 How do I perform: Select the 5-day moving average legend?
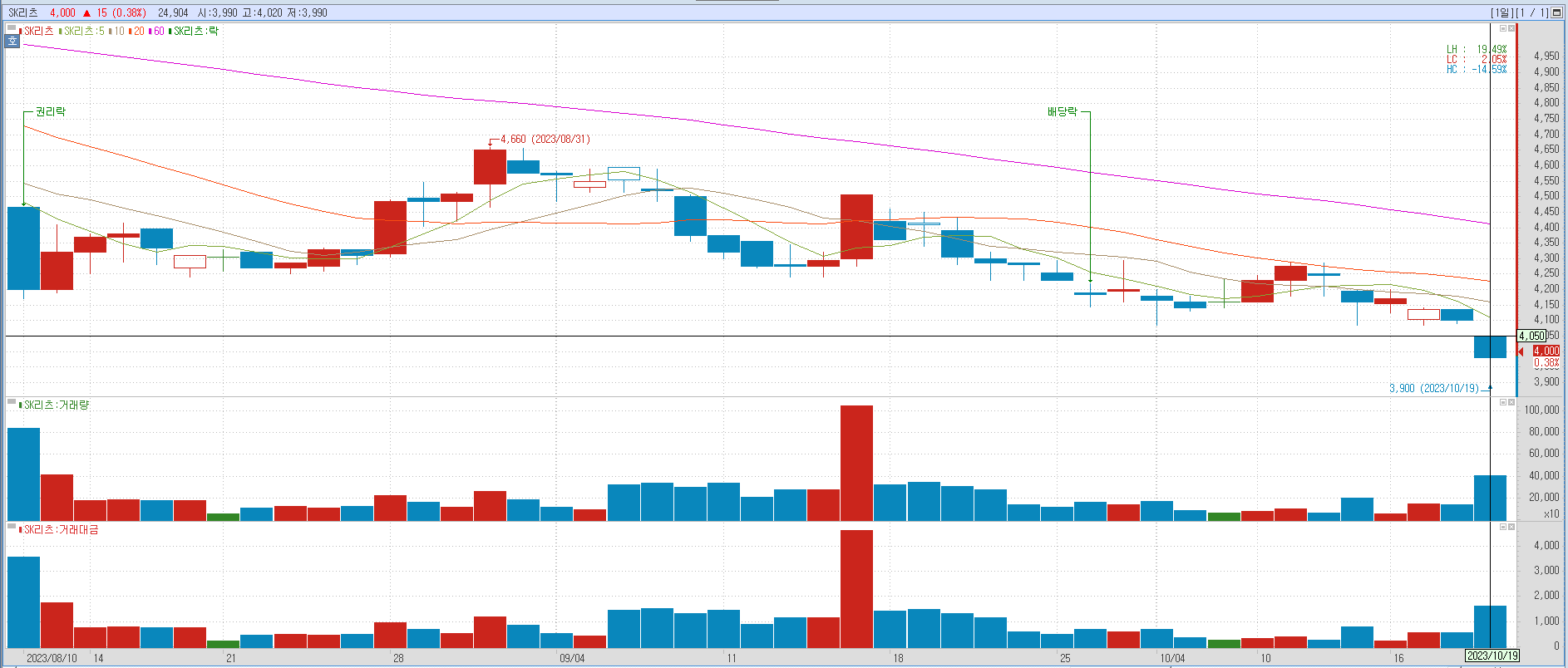[x=84, y=32]
